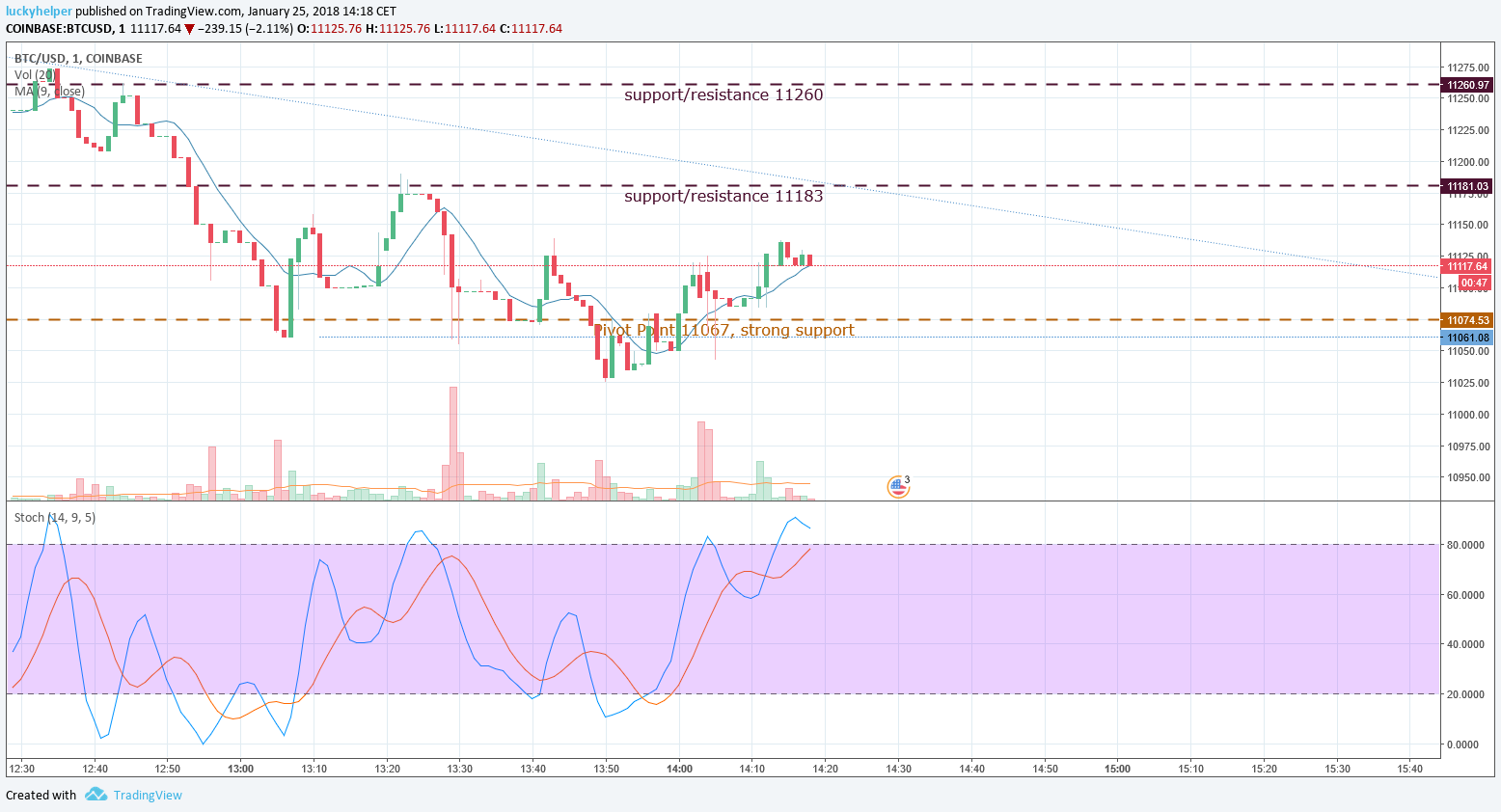Click the 11181.03 price tag
Screen dimensions: 1501x812
1467,186
